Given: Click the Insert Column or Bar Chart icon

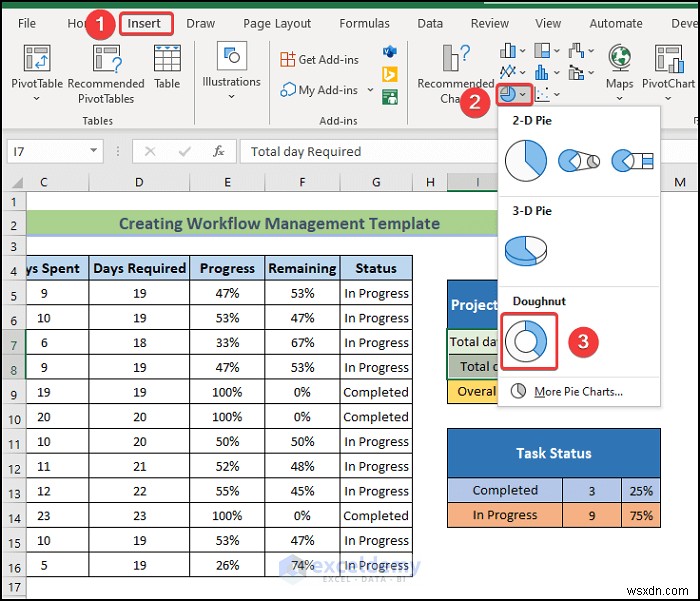Looking at the screenshot, I should (508, 50).
